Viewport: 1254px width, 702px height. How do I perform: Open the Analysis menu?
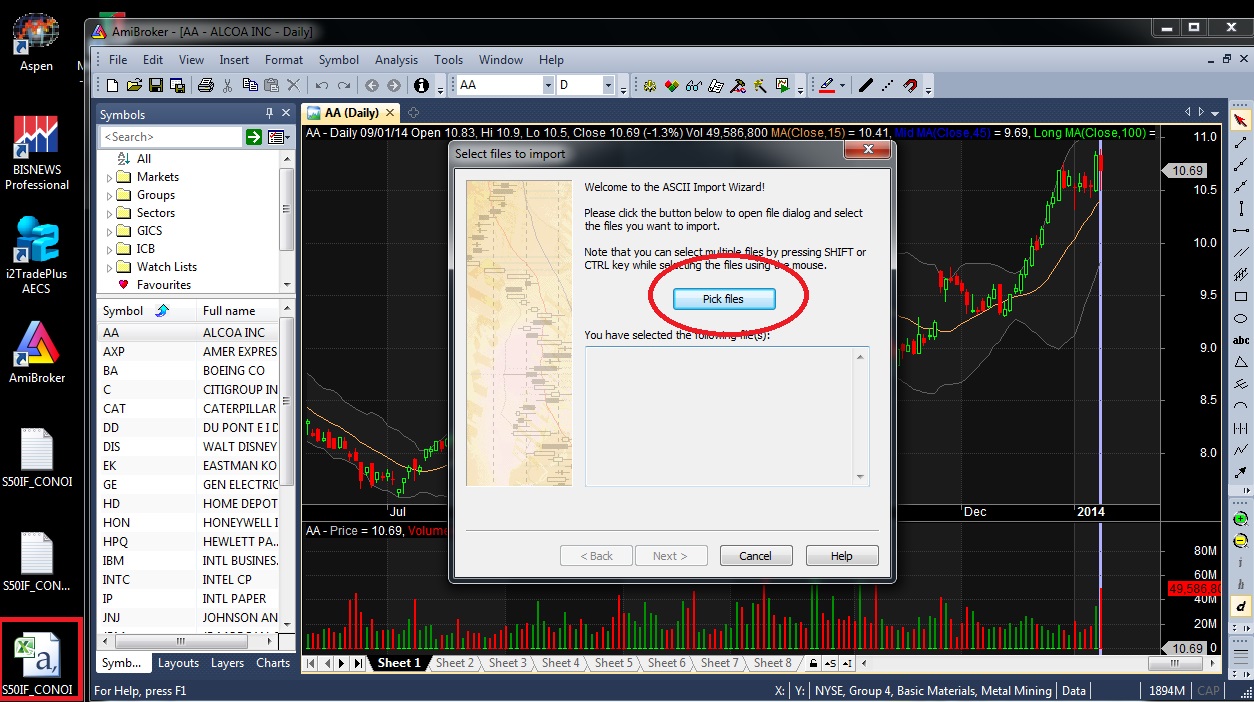(x=397, y=60)
